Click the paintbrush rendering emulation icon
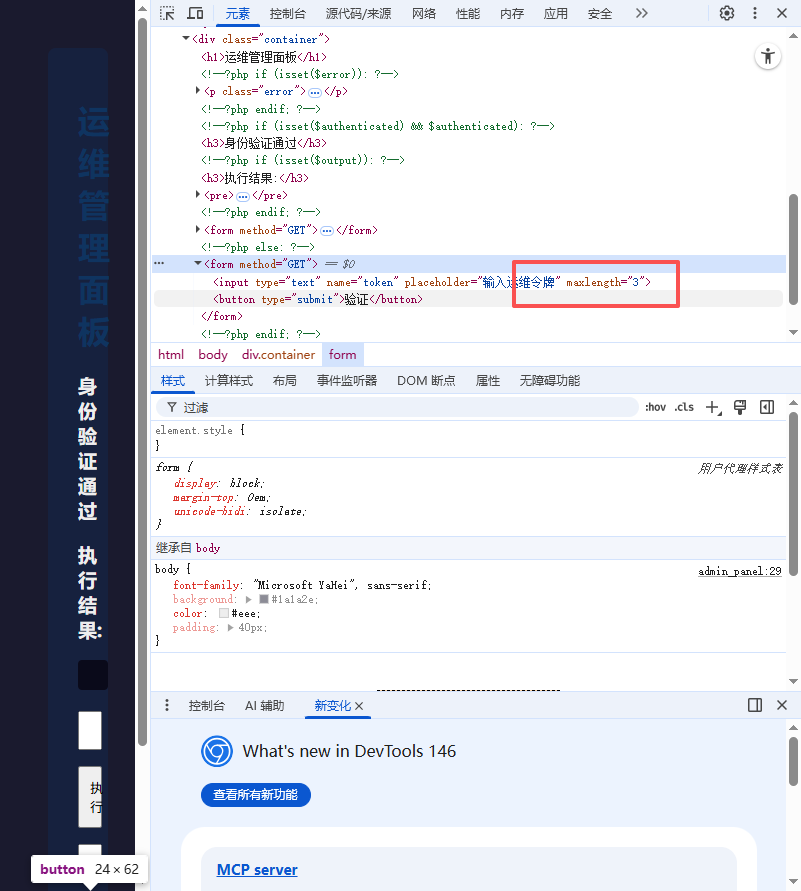 pyautogui.click(x=740, y=407)
